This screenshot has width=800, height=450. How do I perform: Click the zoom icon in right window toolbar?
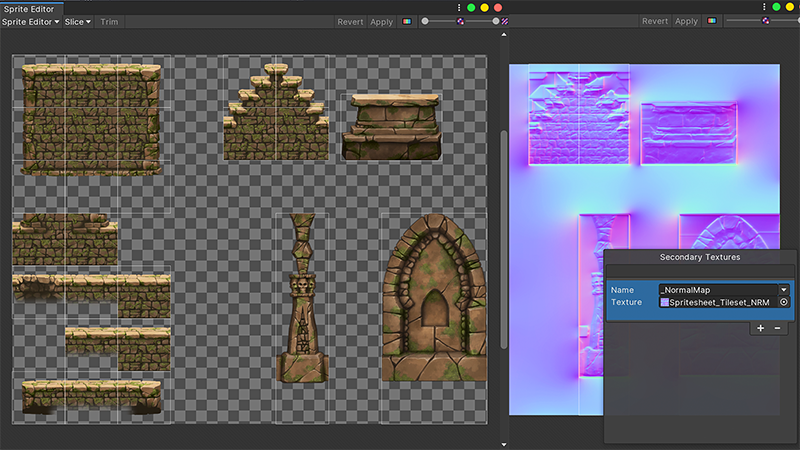(767, 21)
